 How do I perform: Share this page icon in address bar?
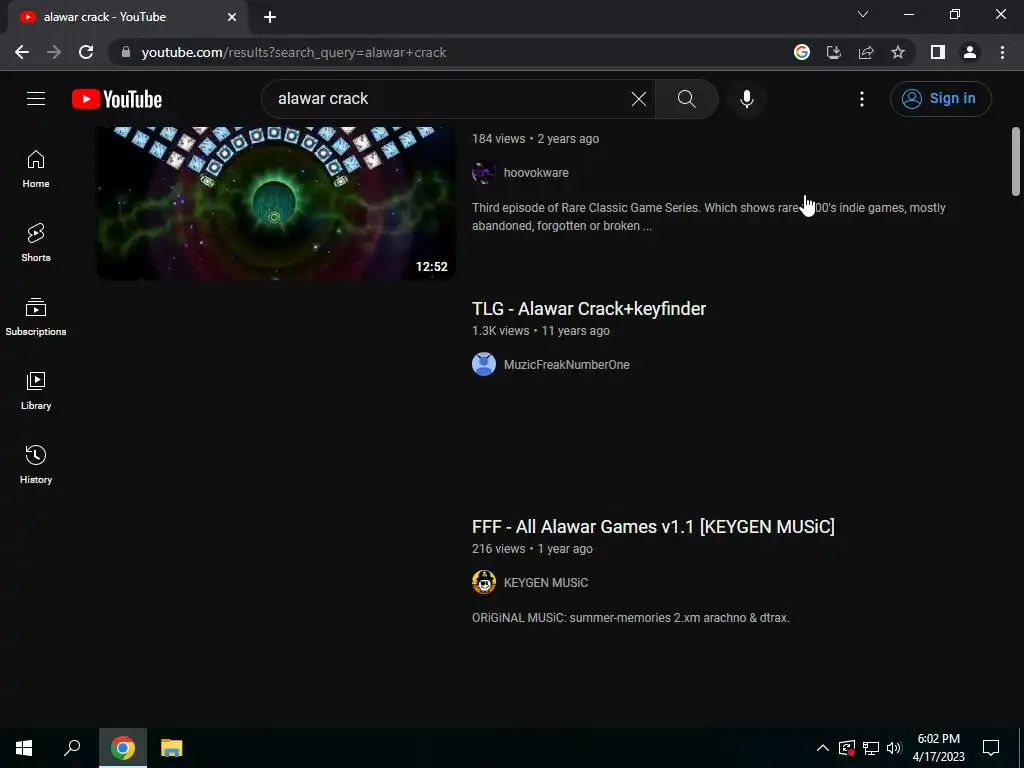(866, 52)
